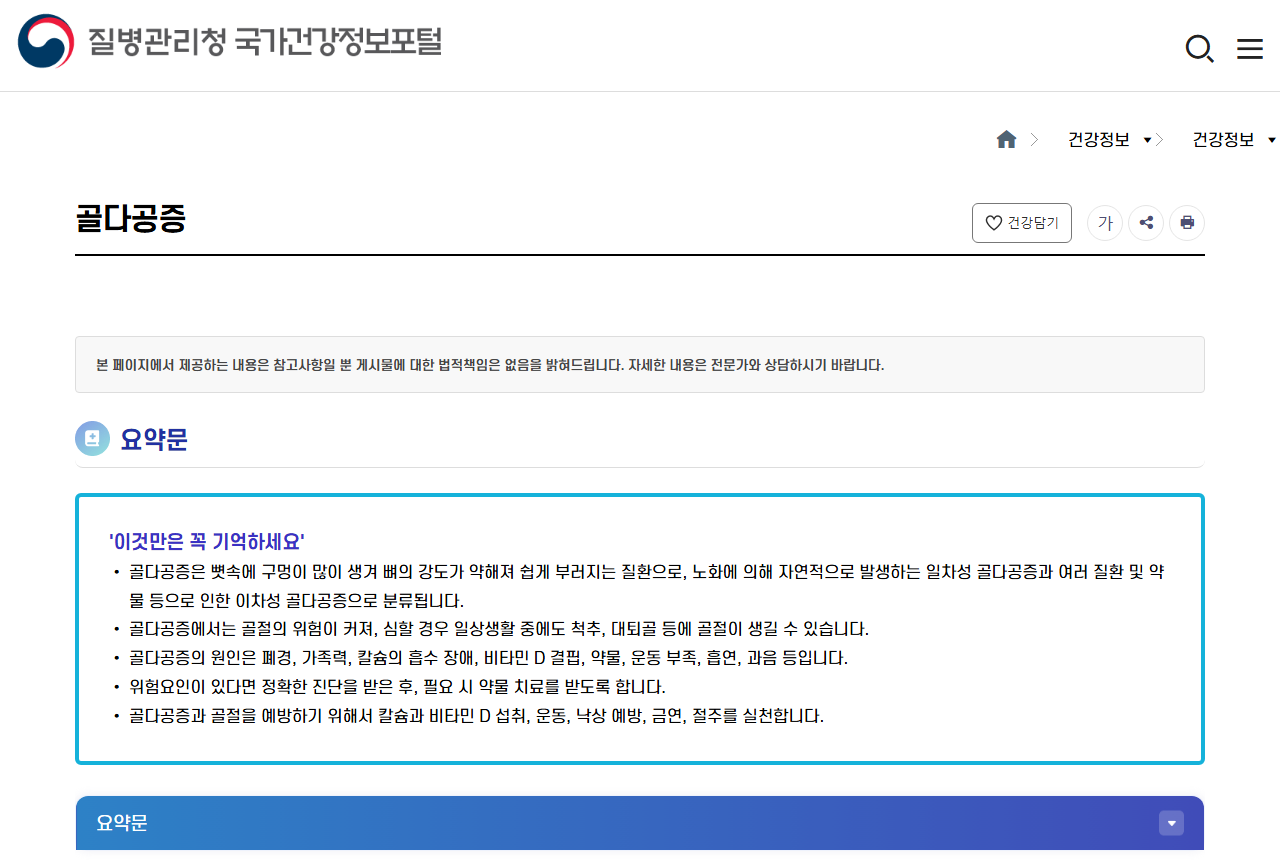Click bullet about 칼슘과 비타민 D 섭취
Viewport: 1280px width, 860px height.
click(x=476, y=716)
